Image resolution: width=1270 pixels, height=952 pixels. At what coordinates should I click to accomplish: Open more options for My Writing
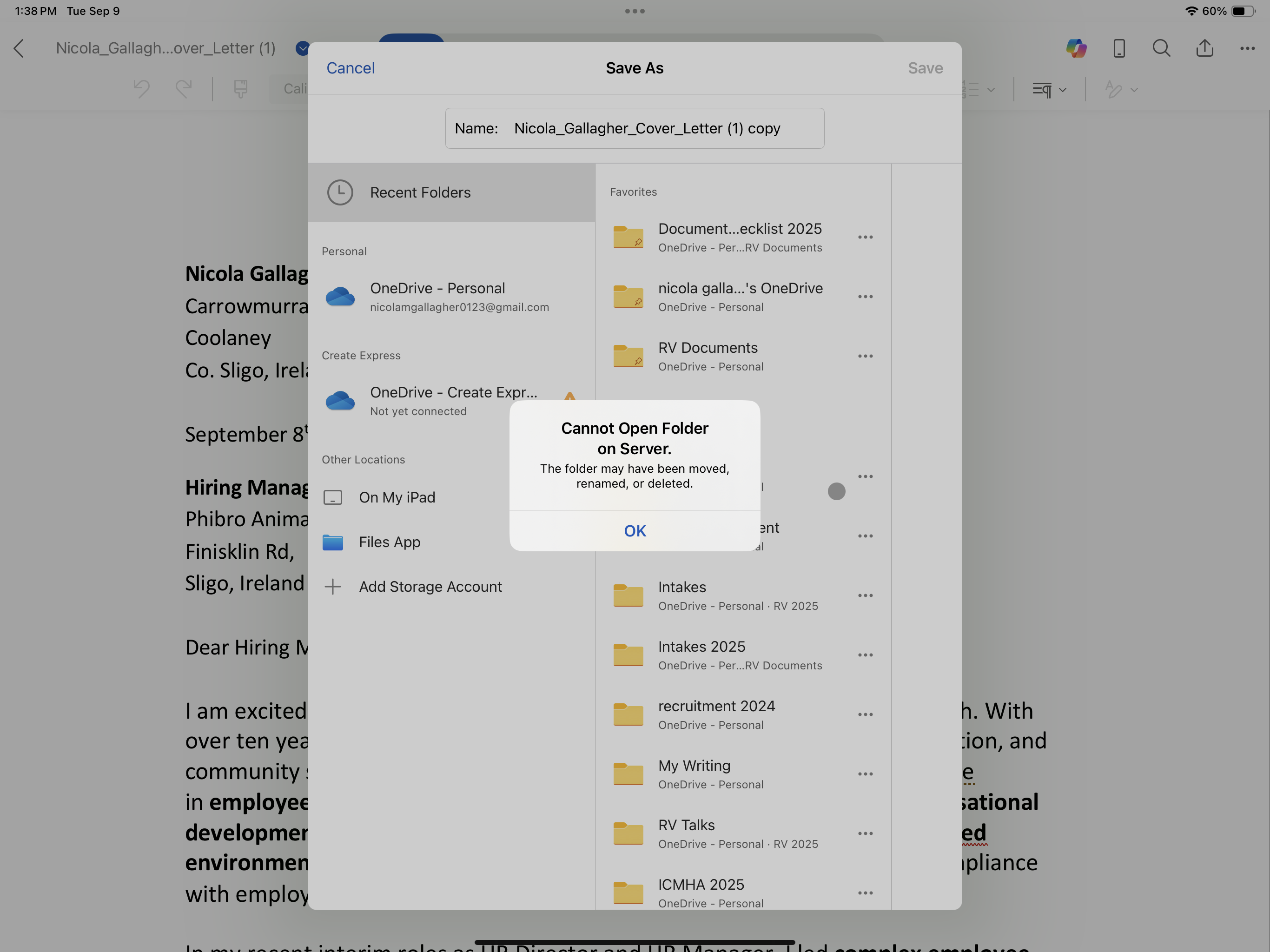pos(865,774)
